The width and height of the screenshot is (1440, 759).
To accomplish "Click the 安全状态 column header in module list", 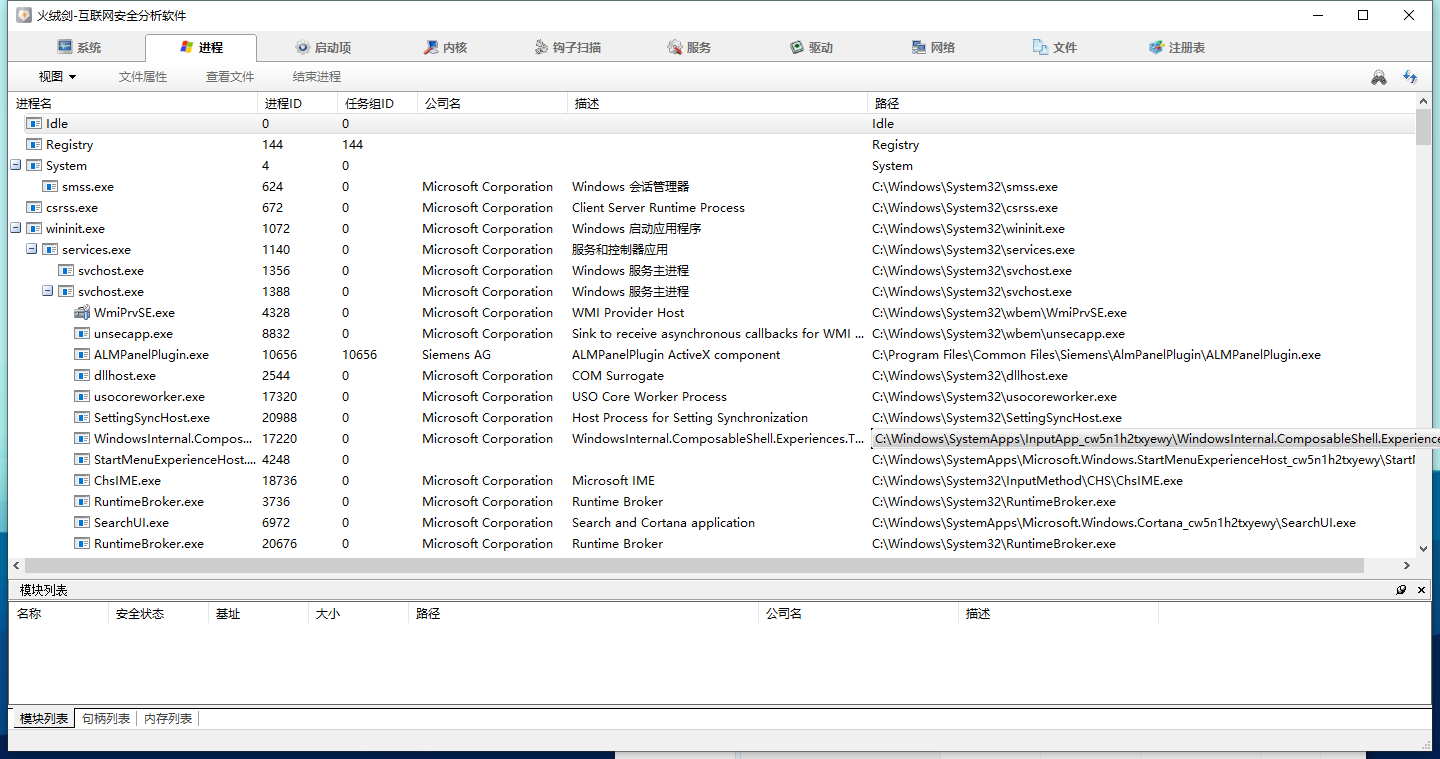I will (x=158, y=613).
